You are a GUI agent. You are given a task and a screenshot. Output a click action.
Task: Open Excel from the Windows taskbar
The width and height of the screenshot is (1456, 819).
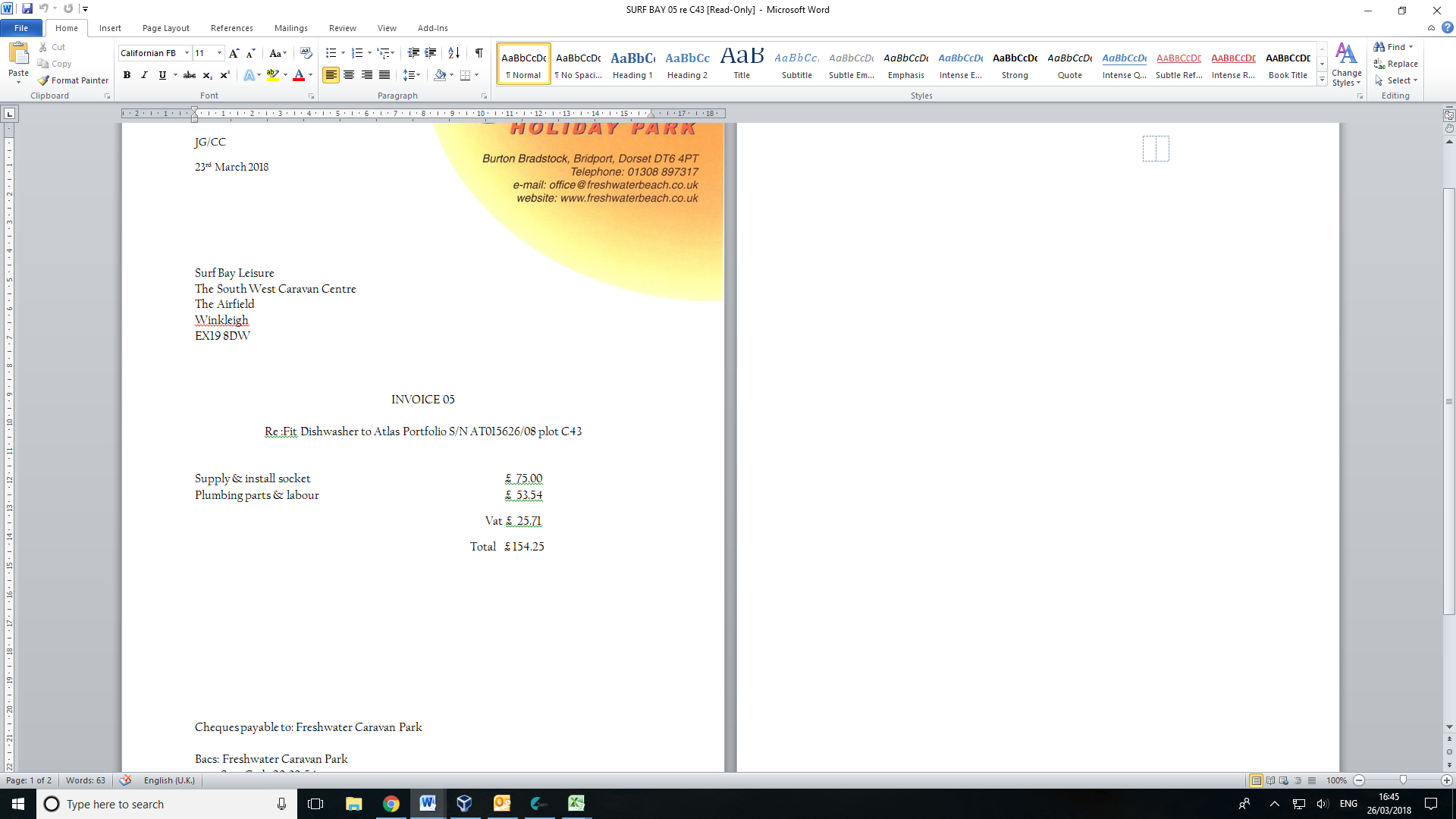pyautogui.click(x=576, y=804)
